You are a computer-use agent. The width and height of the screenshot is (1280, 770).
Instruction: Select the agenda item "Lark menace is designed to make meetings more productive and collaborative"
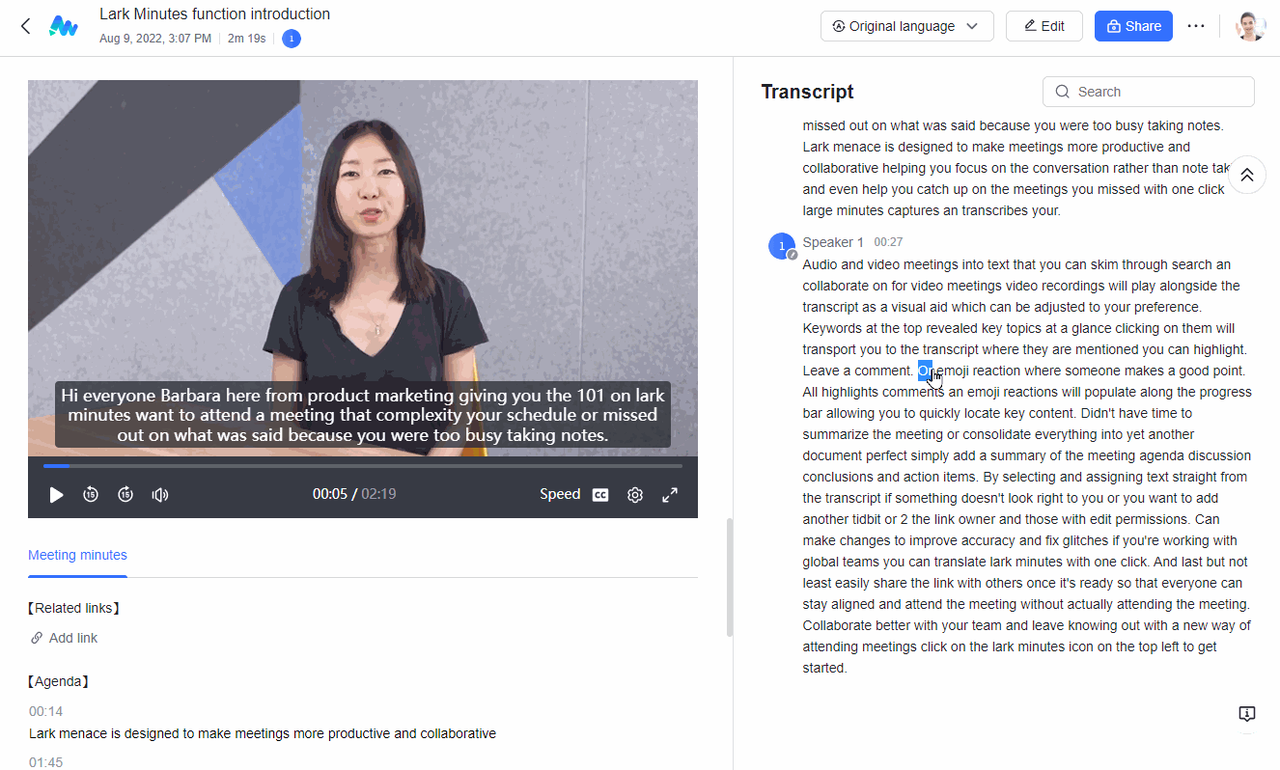[263, 733]
